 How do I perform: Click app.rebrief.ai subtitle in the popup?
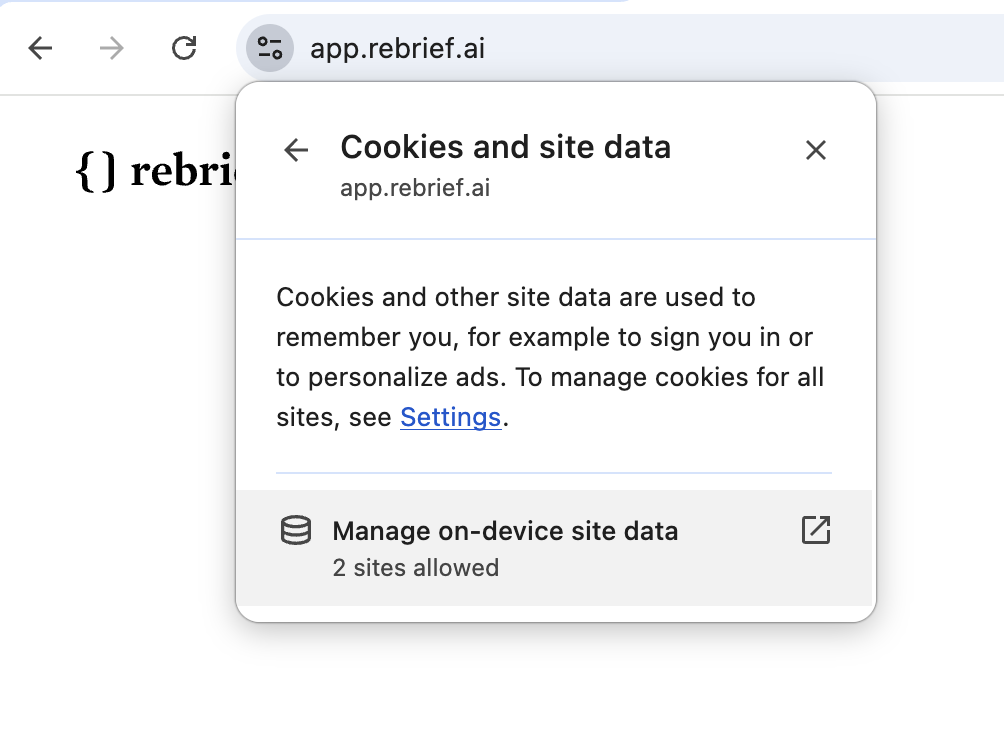click(x=415, y=187)
